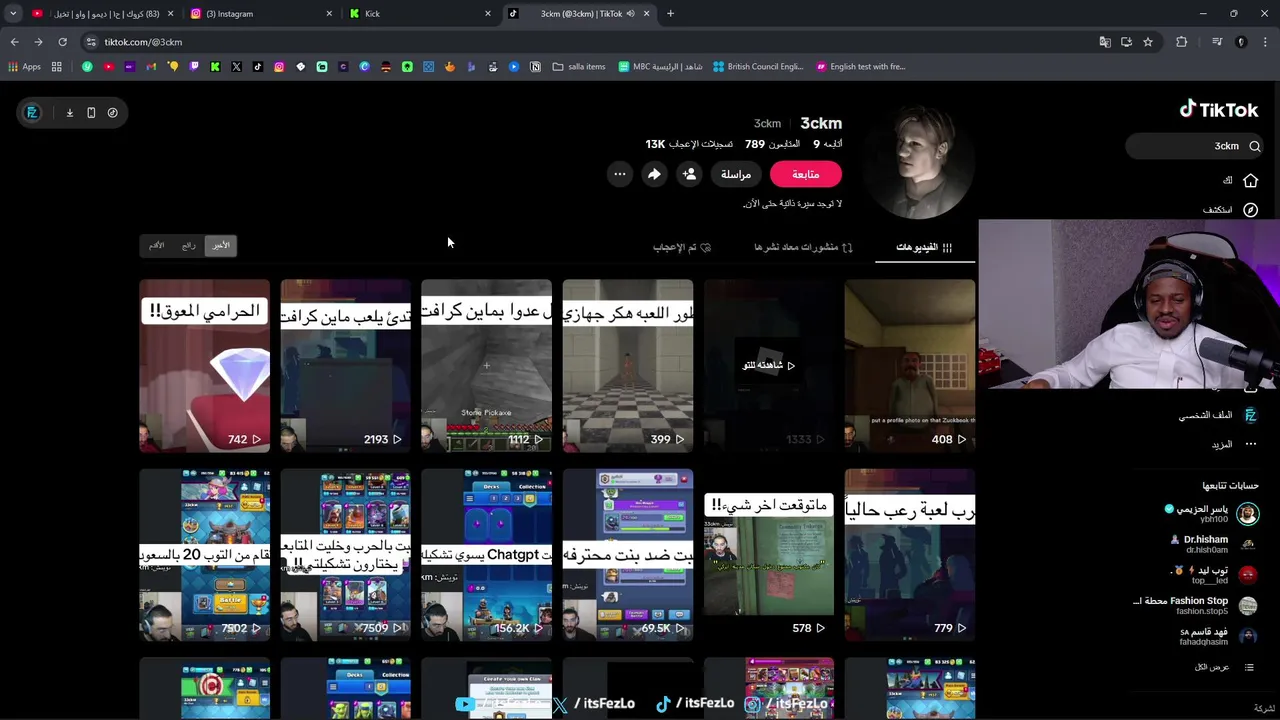The height and width of the screenshot is (720, 1280).
Task: Mute the TikTok tab audio icon
Action: tap(630, 14)
